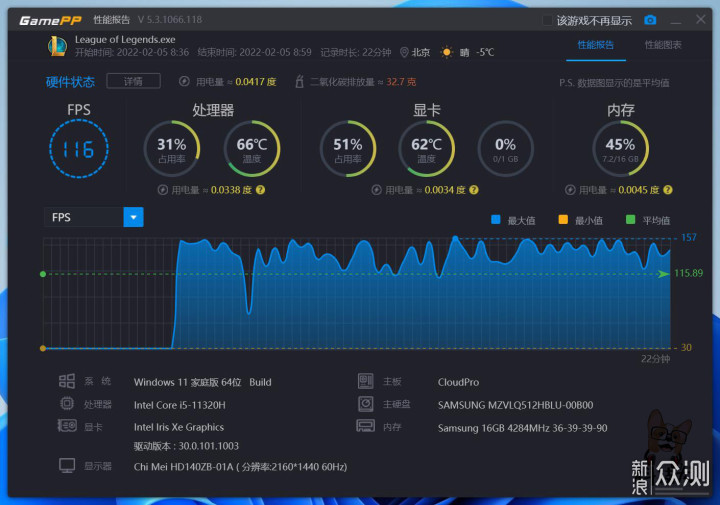The width and height of the screenshot is (720, 505).
Task: Click the GPU 51% usage gauge
Action: (348, 149)
